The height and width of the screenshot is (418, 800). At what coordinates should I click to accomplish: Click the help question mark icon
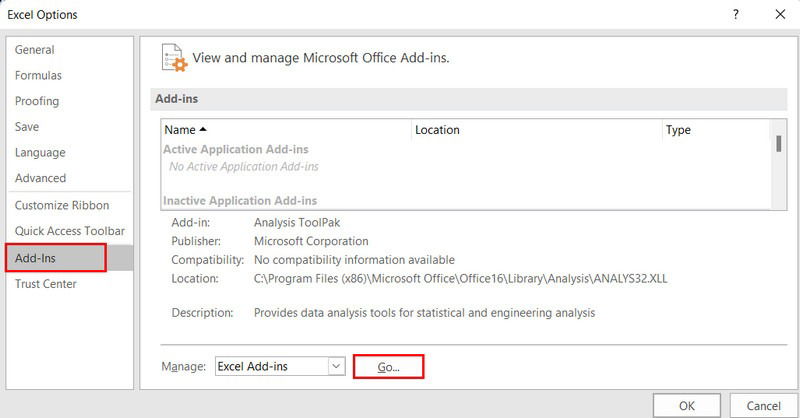point(736,14)
